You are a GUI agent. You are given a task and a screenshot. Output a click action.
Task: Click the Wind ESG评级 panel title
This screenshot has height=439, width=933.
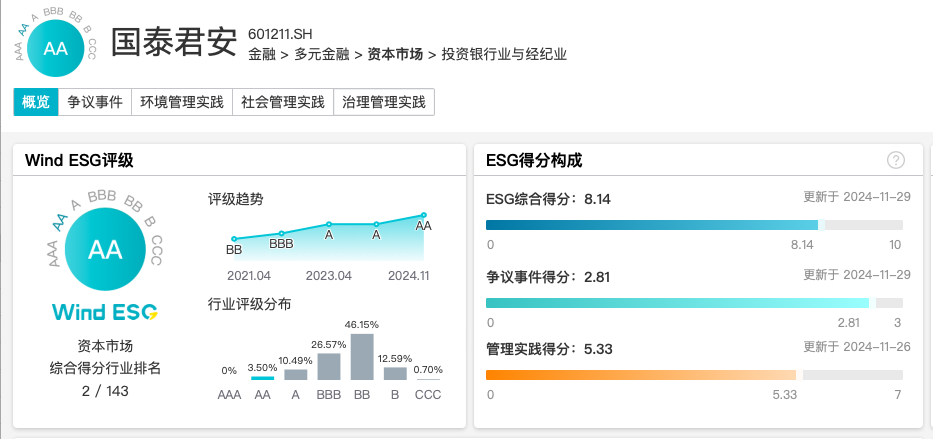click(x=79, y=160)
